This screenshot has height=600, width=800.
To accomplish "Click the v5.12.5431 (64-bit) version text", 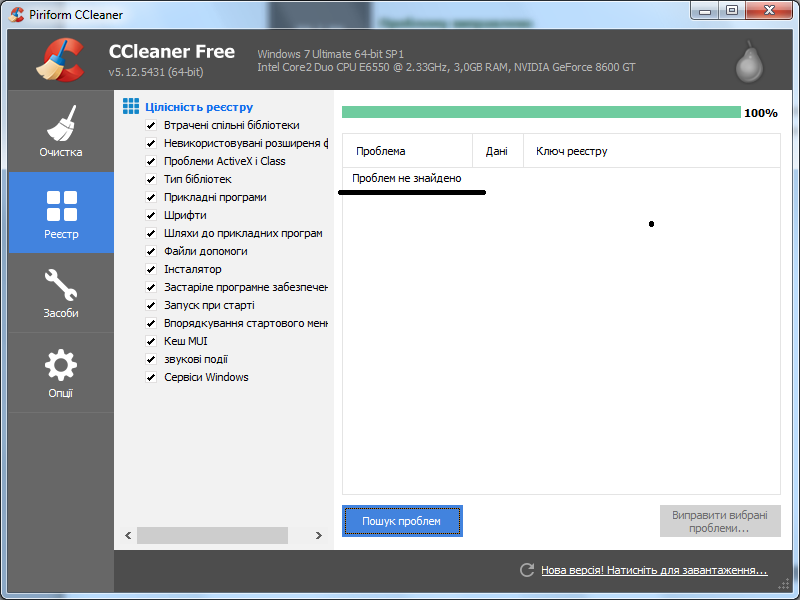I will pos(156,72).
